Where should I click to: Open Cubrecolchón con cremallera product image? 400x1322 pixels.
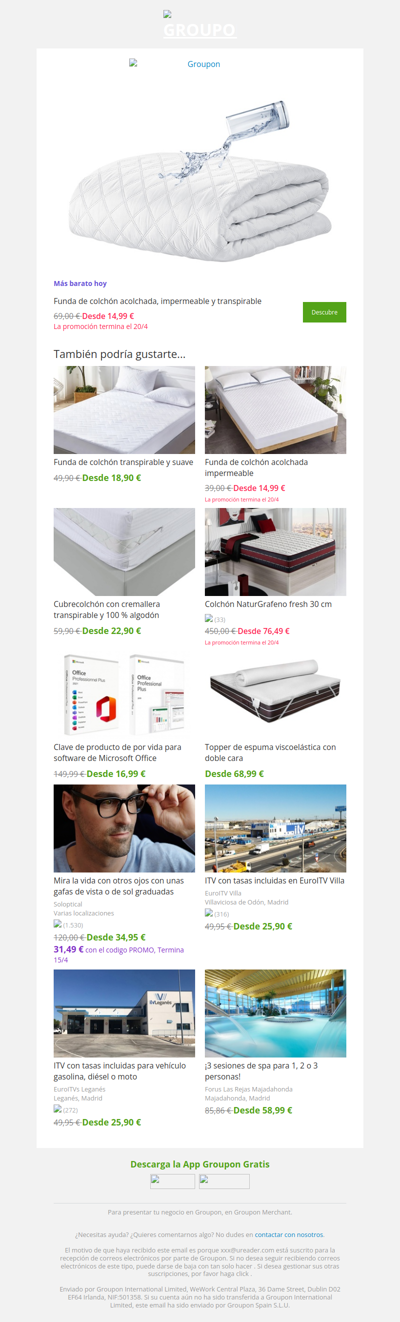[x=124, y=552]
